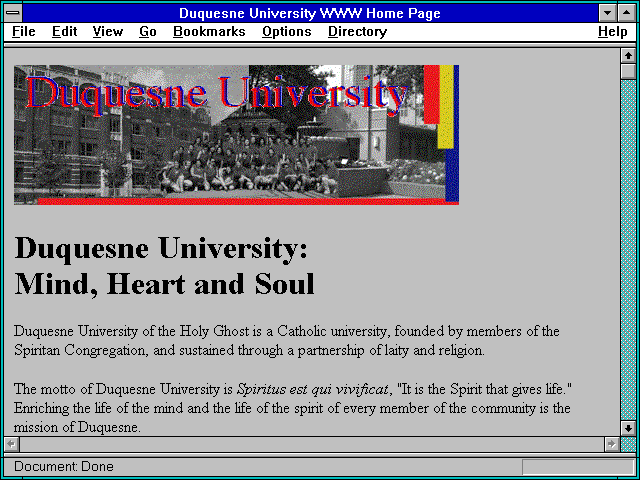Image resolution: width=640 pixels, height=480 pixels.
Task: Open the window control menu box
Action: tap(13, 13)
